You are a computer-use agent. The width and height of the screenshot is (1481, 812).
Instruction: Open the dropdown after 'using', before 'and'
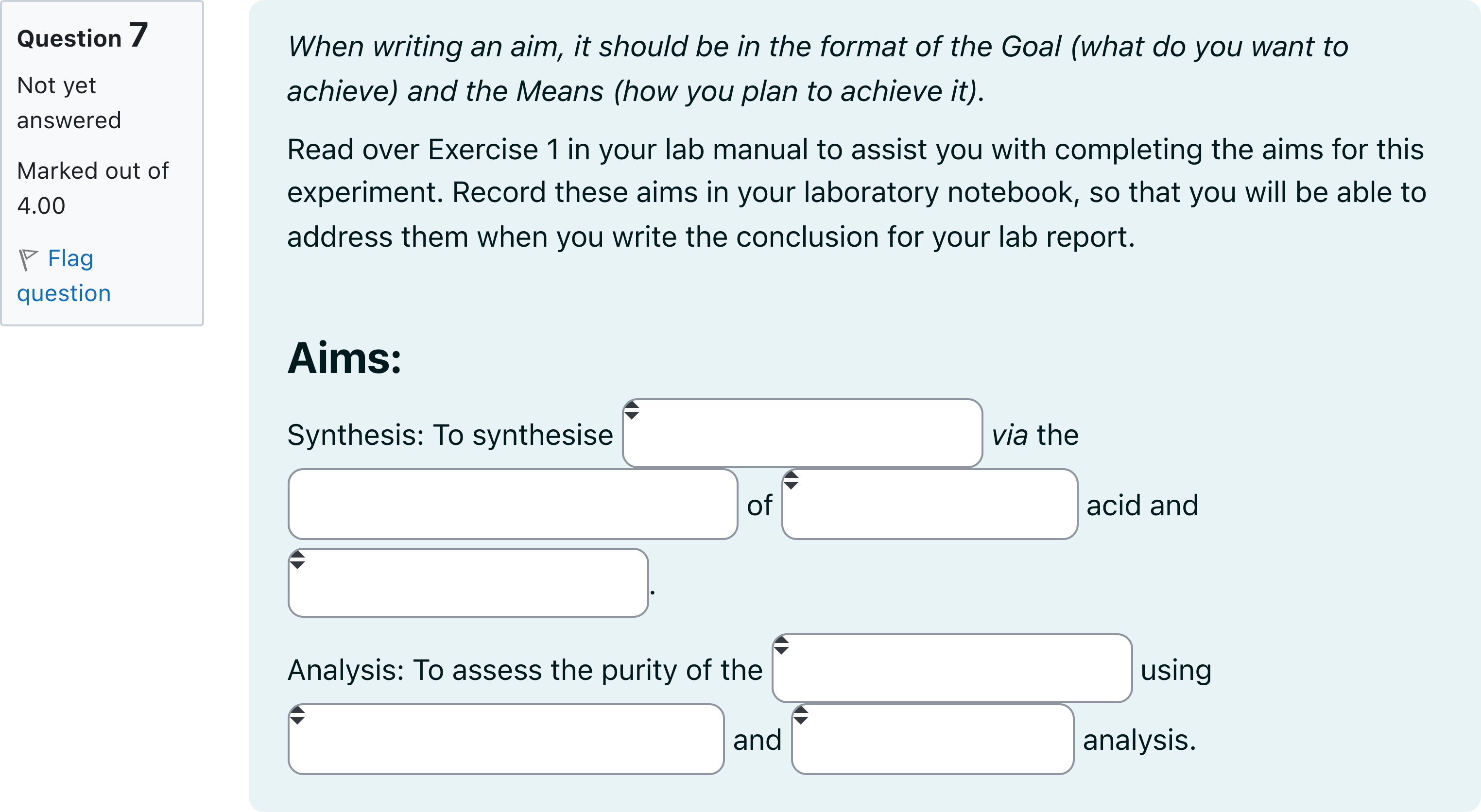505,740
